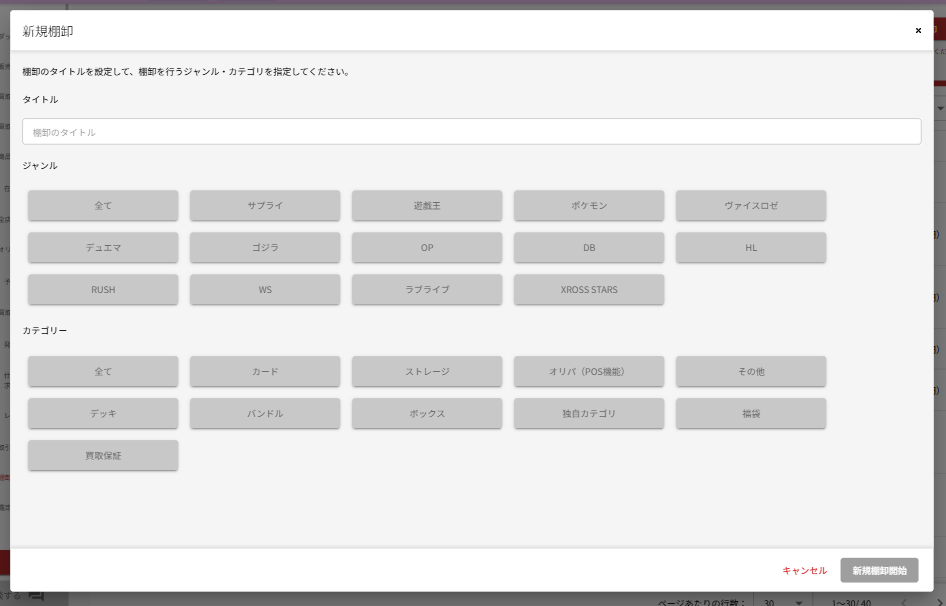Toggle the デュエマ genre button

[x=103, y=248]
